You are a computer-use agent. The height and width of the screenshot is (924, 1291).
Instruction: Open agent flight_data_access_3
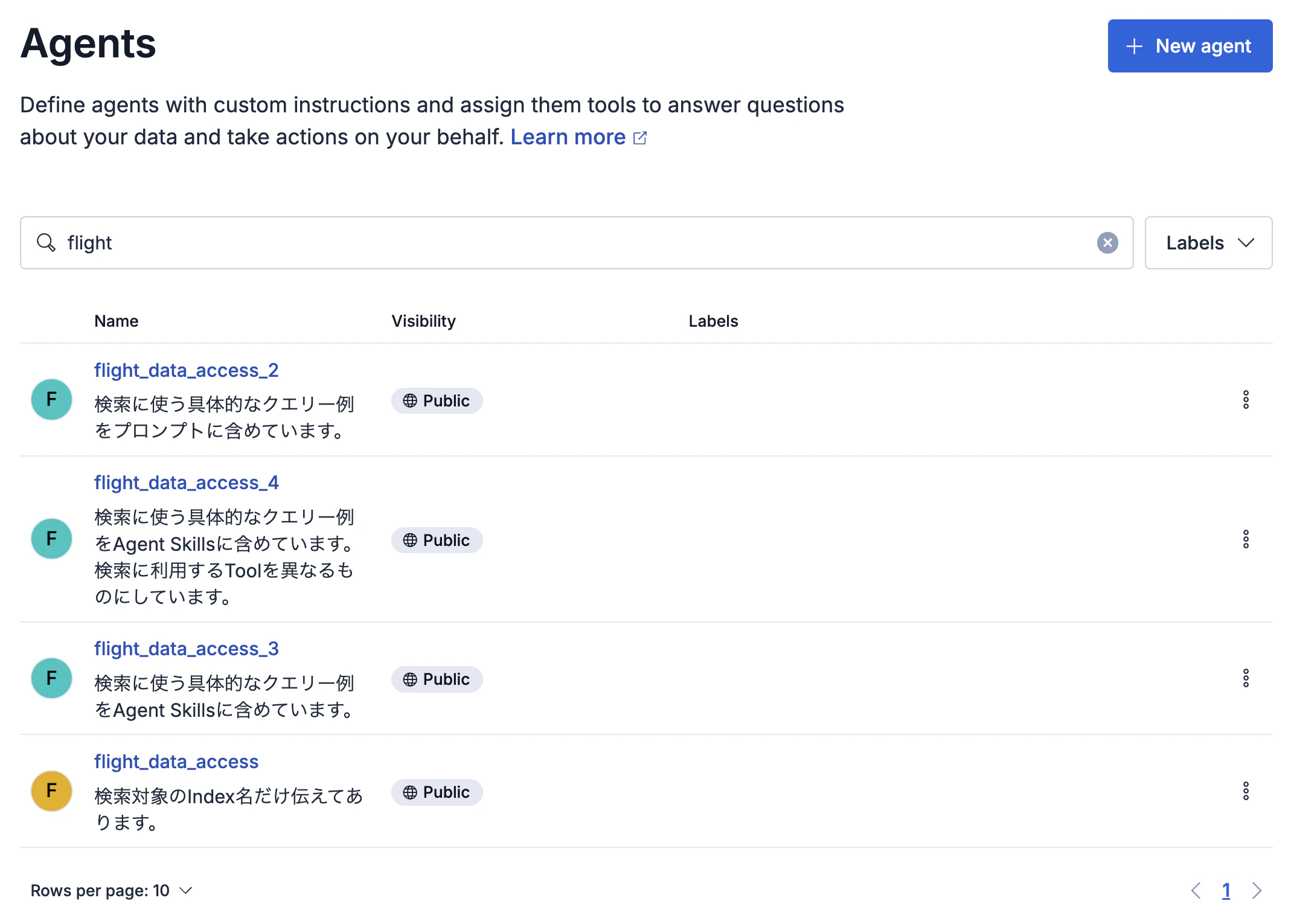[x=186, y=649]
